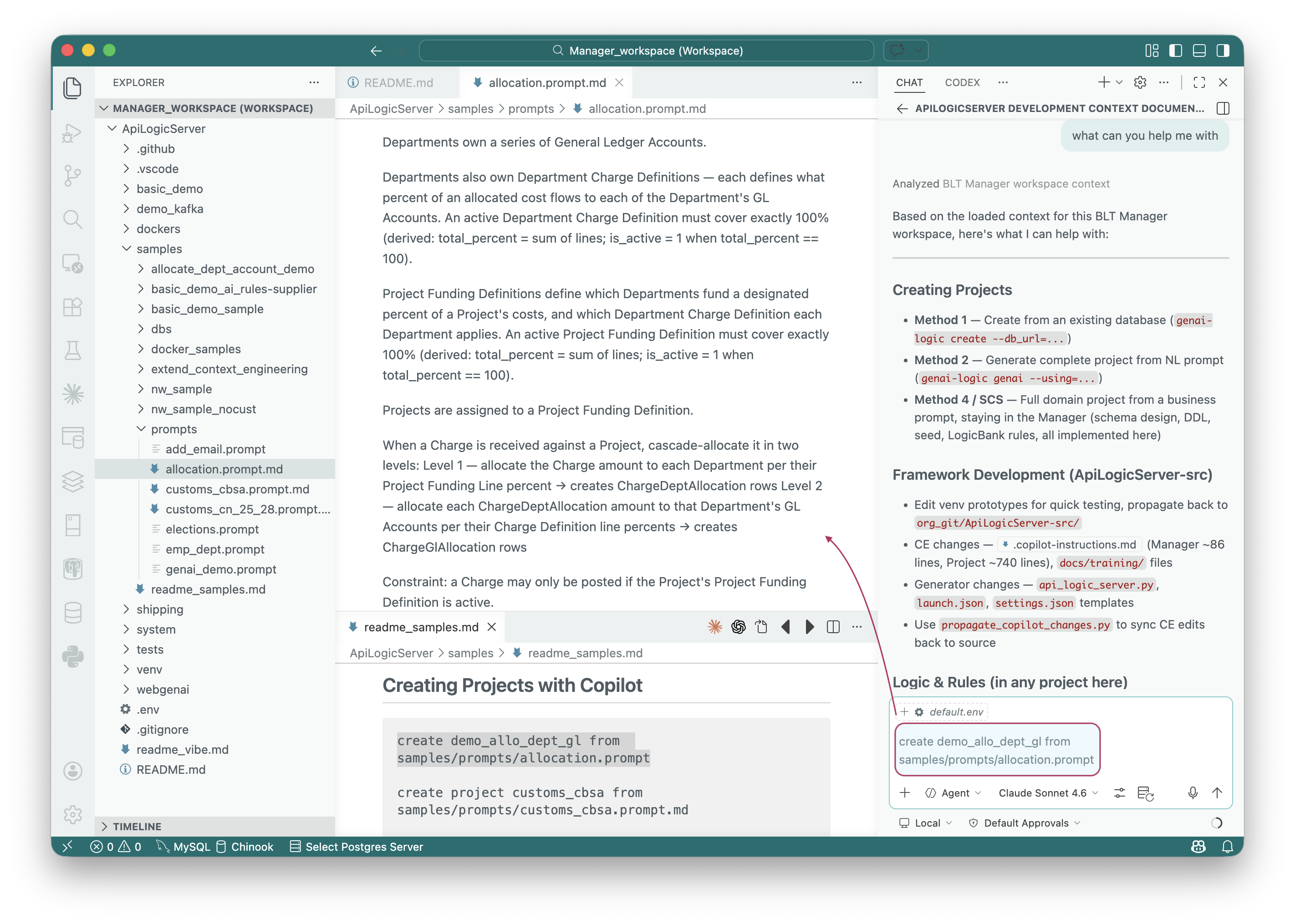Toggle the bottom panel visibility

[1199, 51]
